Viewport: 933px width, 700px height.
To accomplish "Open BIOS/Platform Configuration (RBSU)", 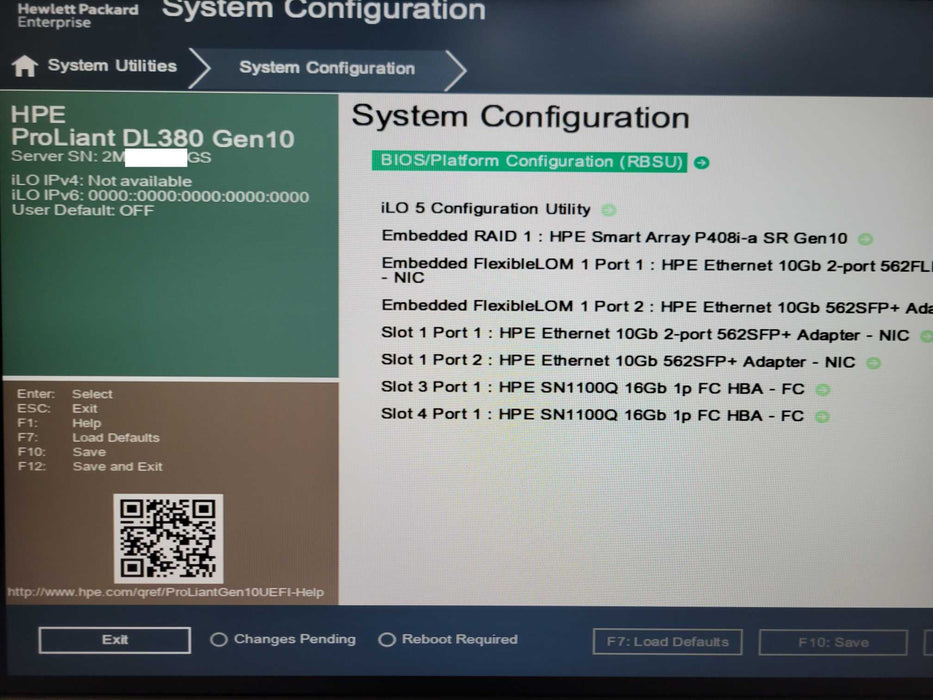I will click(x=529, y=161).
